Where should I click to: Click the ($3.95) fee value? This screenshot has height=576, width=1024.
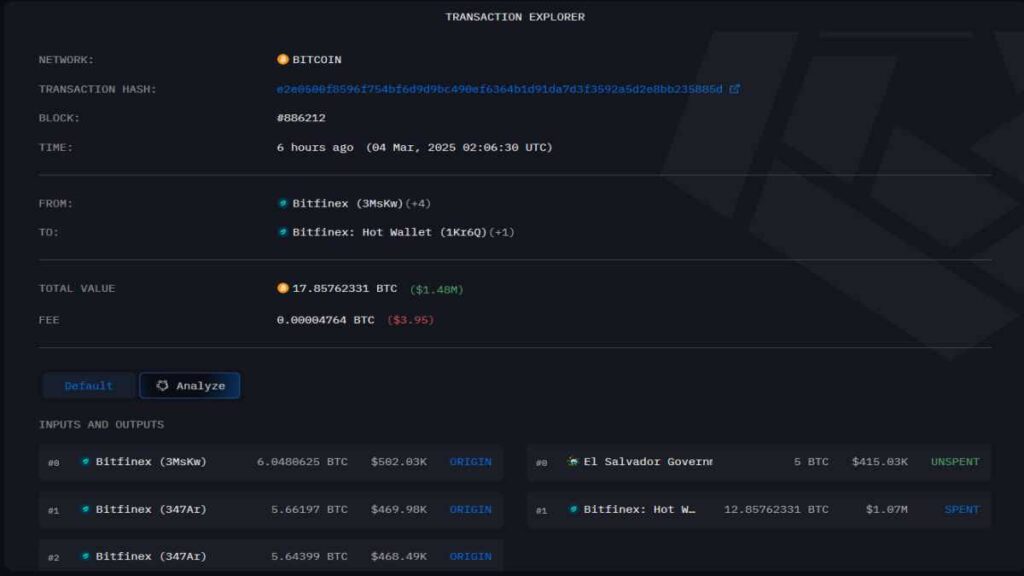tap(410, 320)
